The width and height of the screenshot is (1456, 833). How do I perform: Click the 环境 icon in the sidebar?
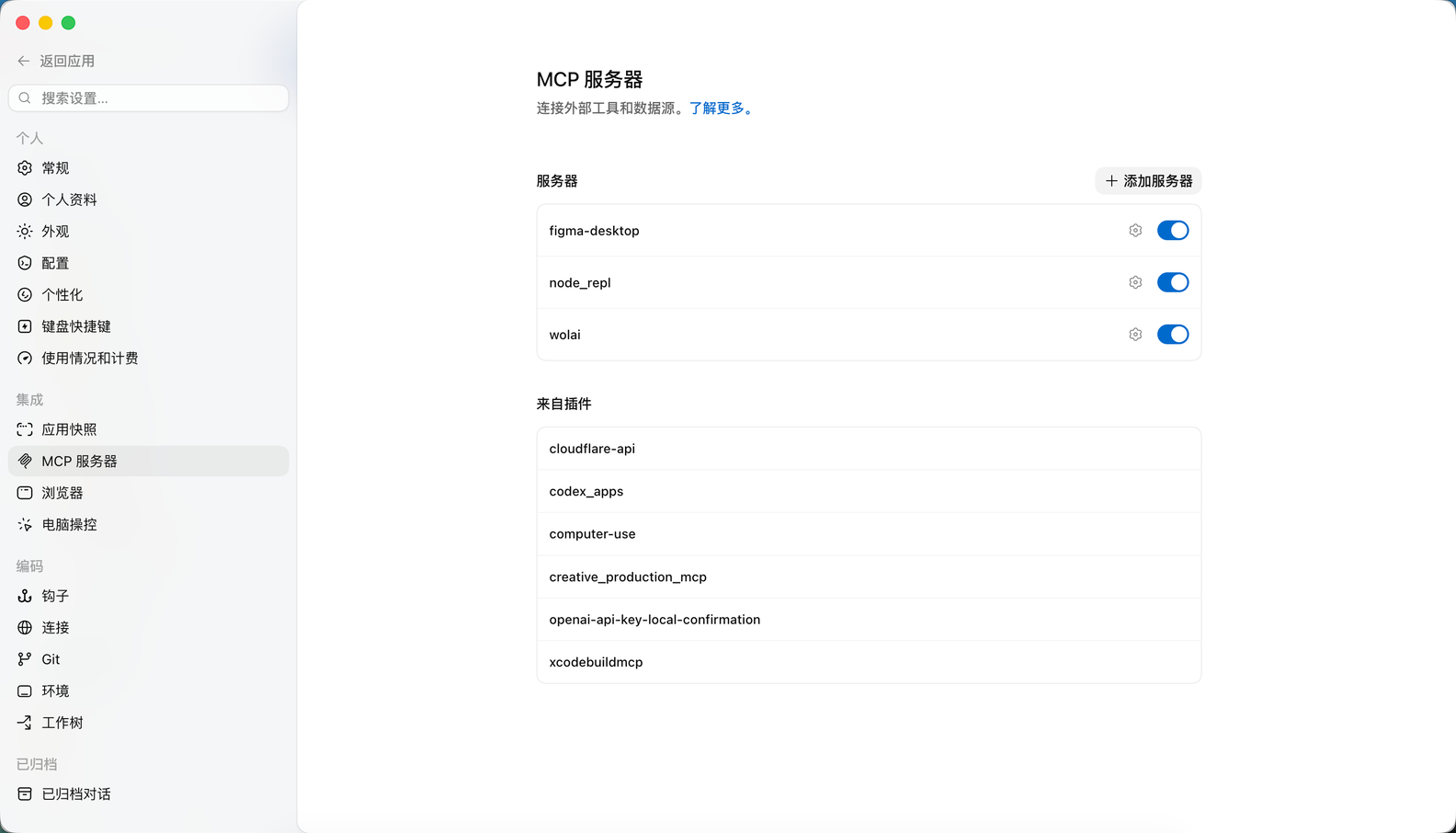tap(25, 691)
